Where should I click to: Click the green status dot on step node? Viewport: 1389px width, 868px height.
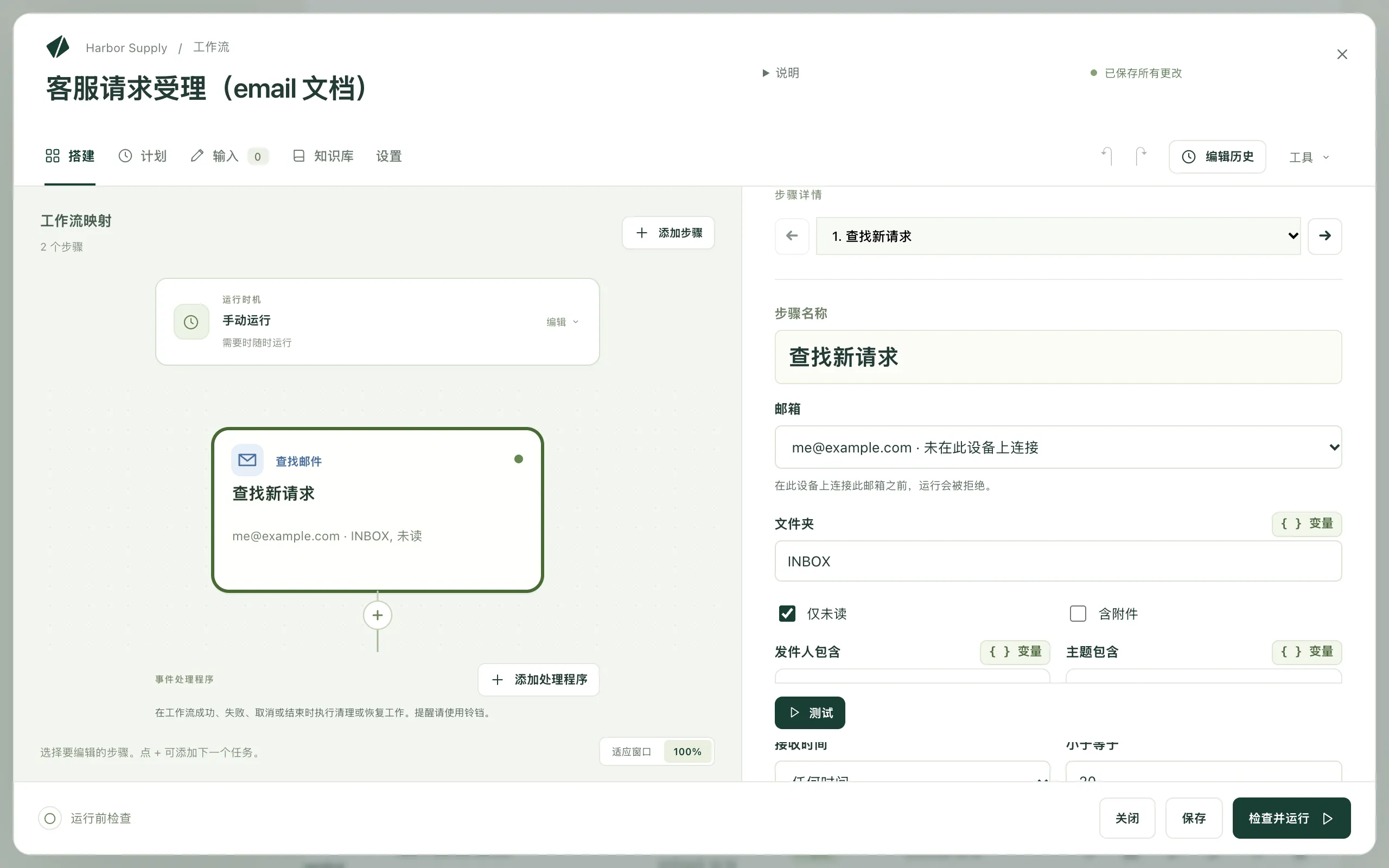pos(519,459)
